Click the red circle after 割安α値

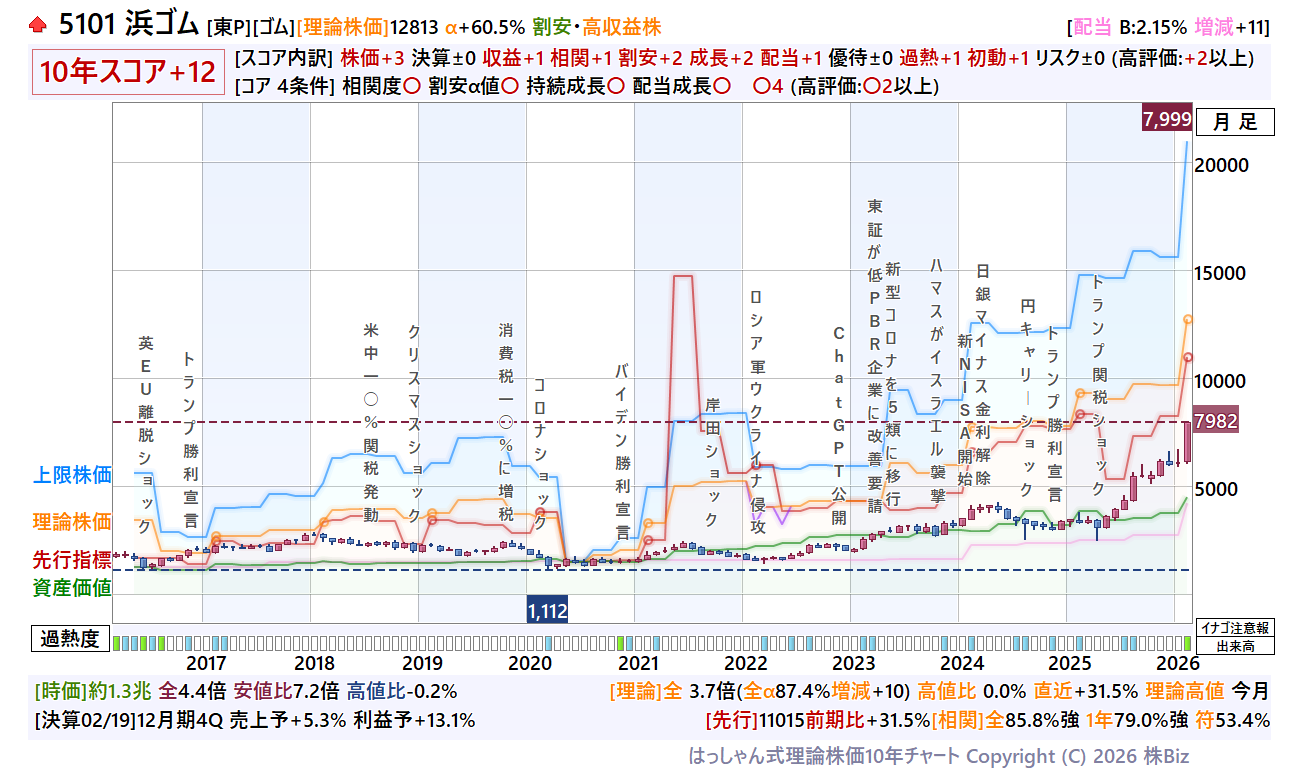coord(509,86)
